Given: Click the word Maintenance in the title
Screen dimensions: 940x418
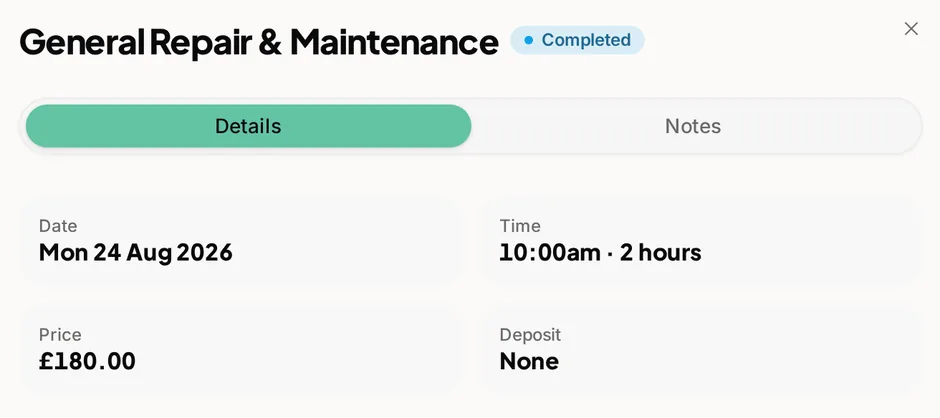Looking at the screenshot, I should pos(394,42).
